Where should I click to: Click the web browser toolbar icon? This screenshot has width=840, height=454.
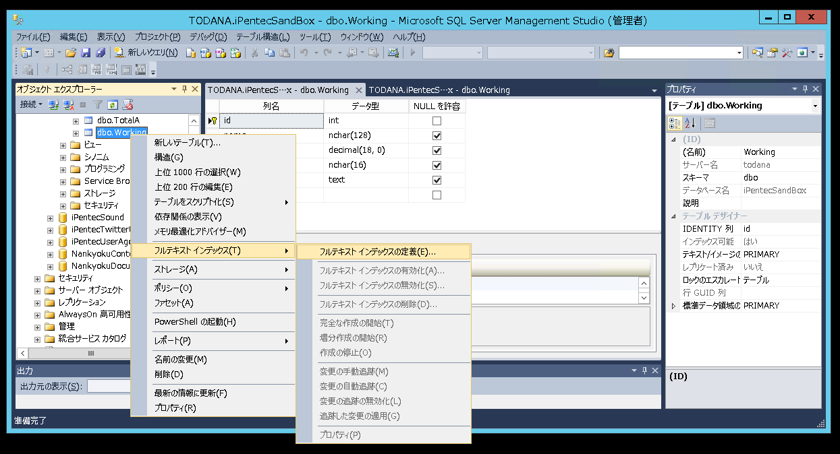pyautogui.click(x=802, y=53)
